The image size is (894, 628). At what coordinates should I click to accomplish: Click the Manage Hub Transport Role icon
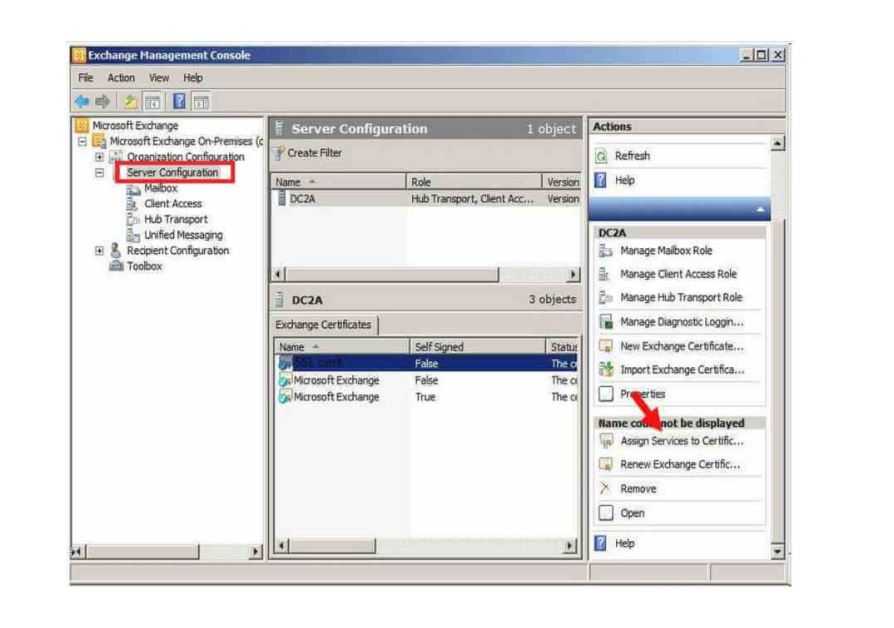click(x=606, y=298)
